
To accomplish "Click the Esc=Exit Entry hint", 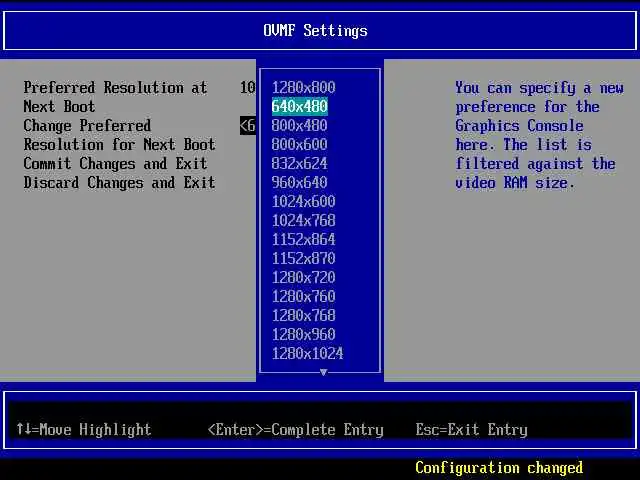I will [x=471, y=429].
